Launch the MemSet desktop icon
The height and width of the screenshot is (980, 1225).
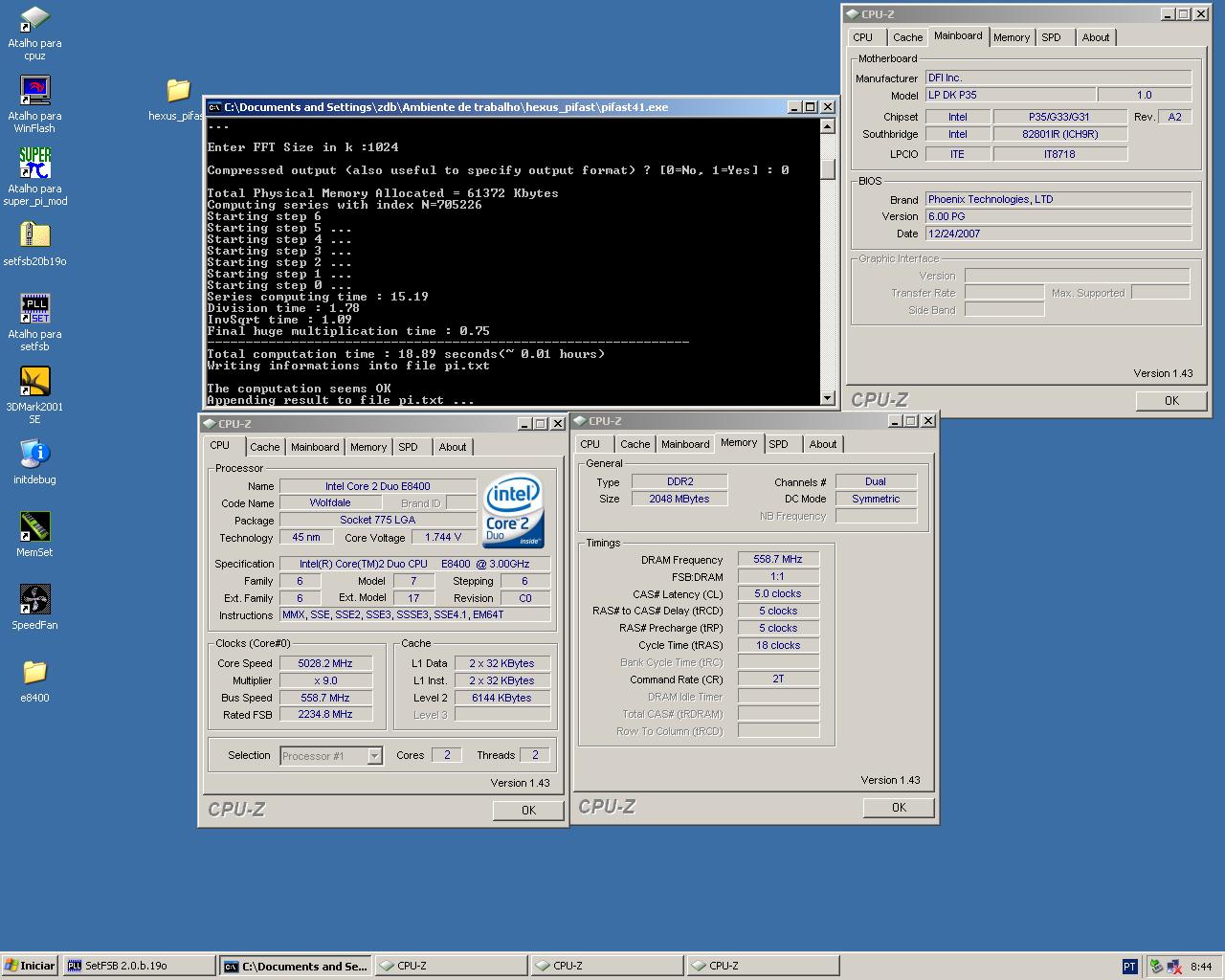(x=34, y=526)
